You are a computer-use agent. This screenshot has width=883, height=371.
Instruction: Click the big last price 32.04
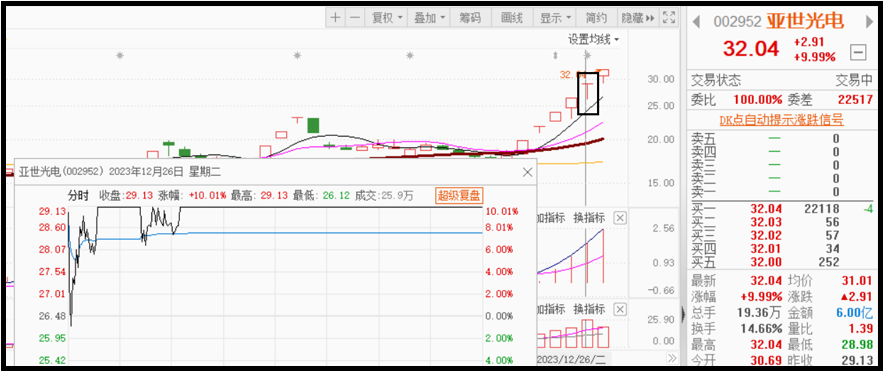pyautogui.click(x=751, y=48)
